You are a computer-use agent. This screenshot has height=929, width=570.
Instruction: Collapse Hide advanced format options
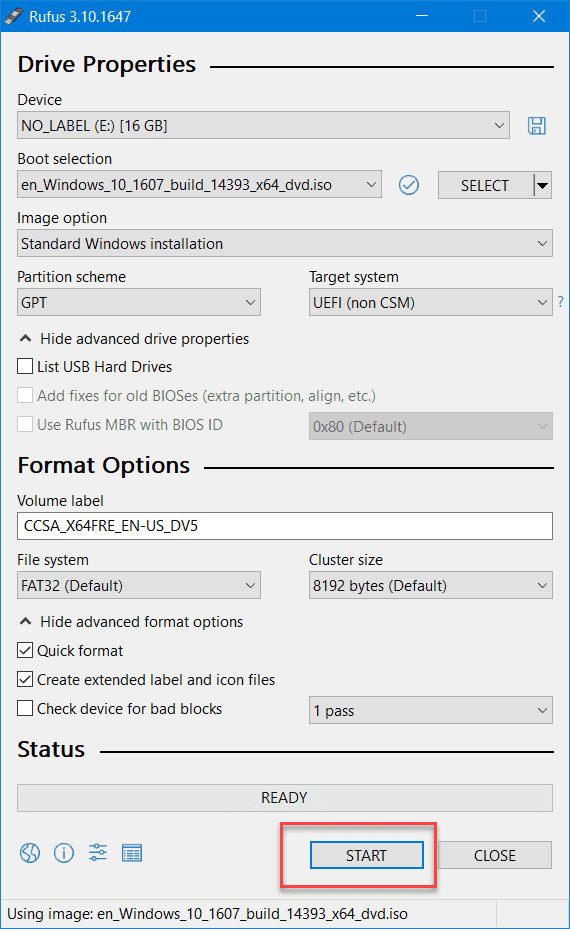click(x=131, y=622)
